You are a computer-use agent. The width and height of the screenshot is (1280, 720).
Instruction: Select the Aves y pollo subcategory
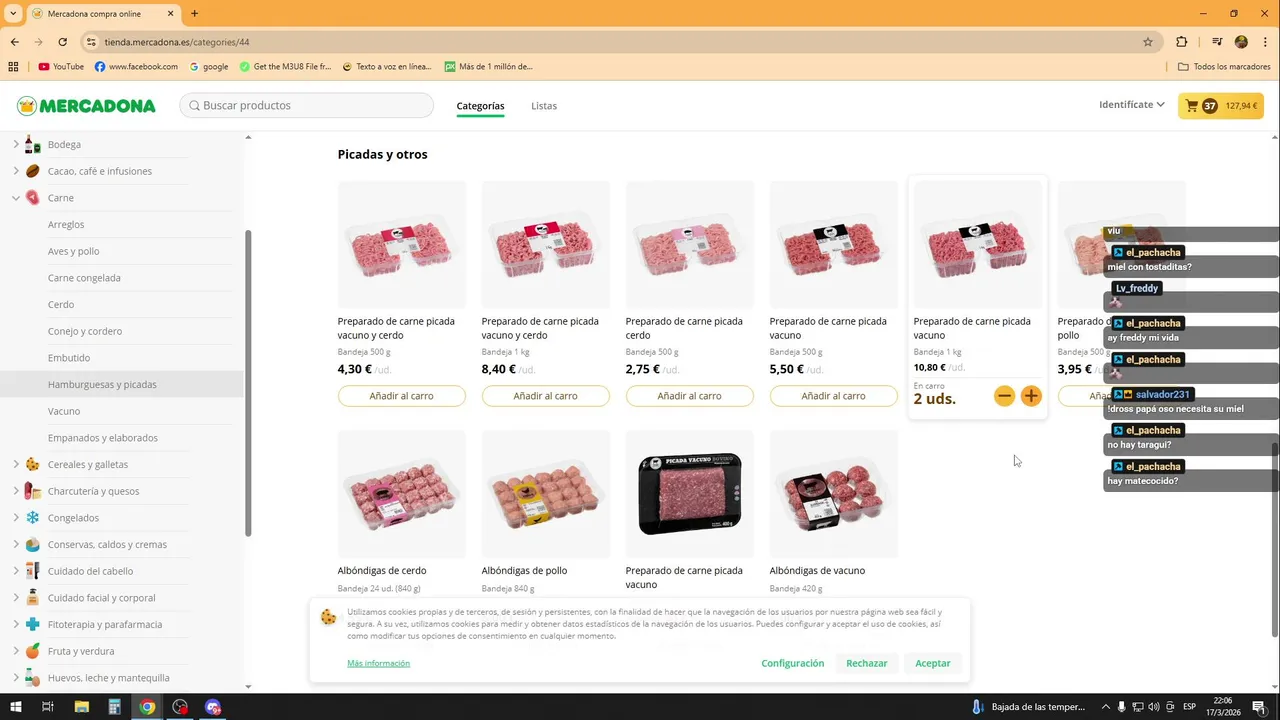click(x=74, y=251)
